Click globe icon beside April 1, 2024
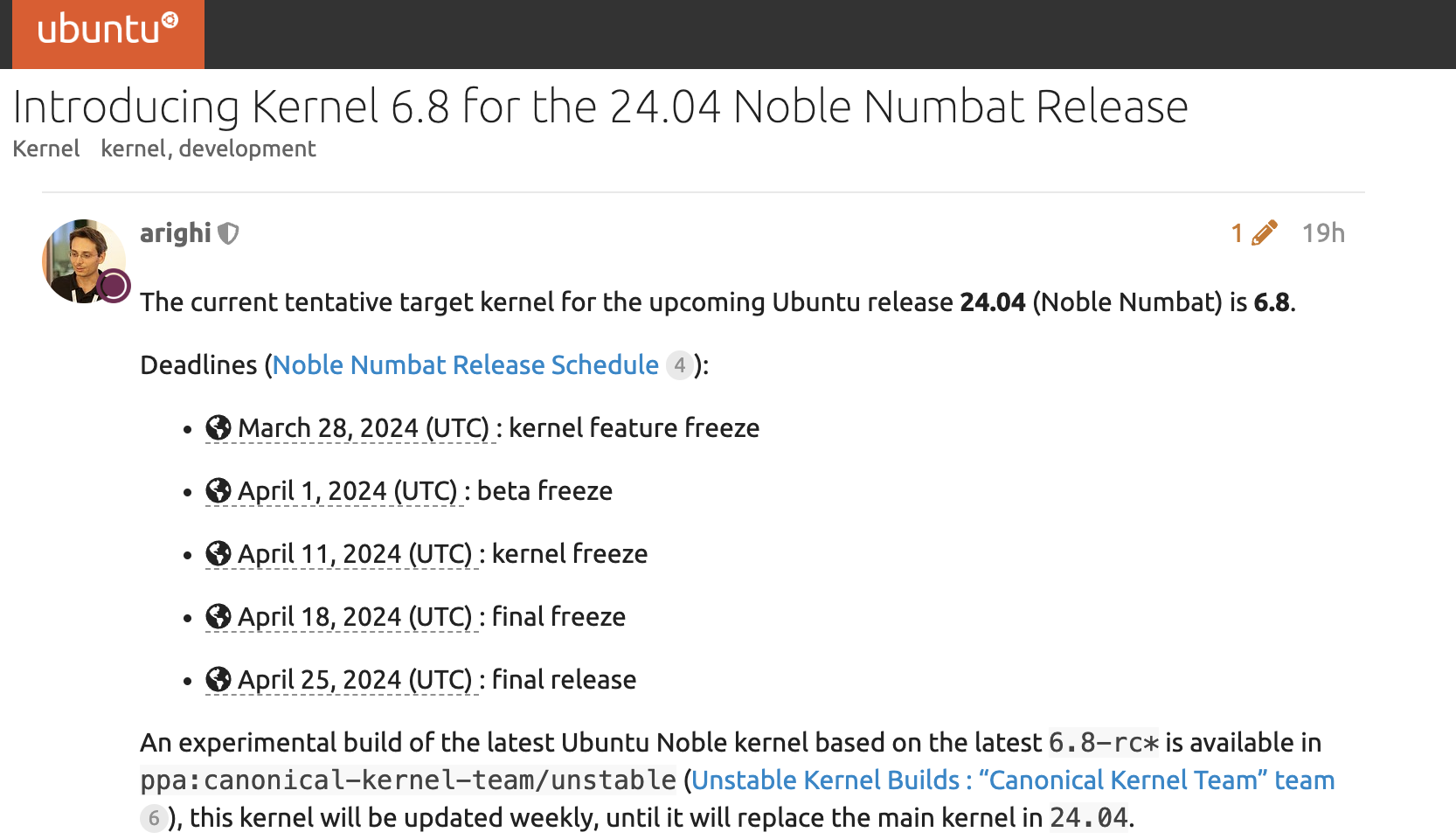Image resolution: width=1456 pixels, height=839 pixels. point(218,490)
